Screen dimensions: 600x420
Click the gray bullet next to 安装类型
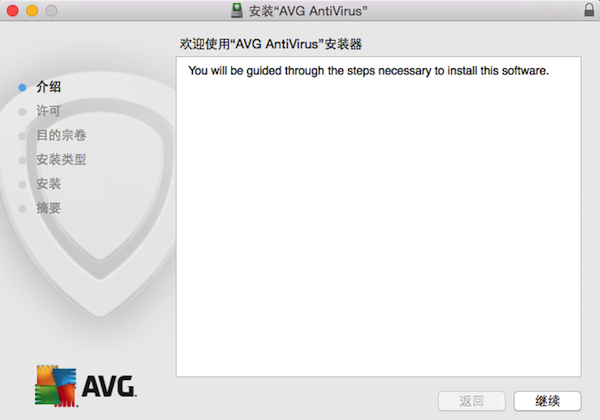tap(22, 160)
